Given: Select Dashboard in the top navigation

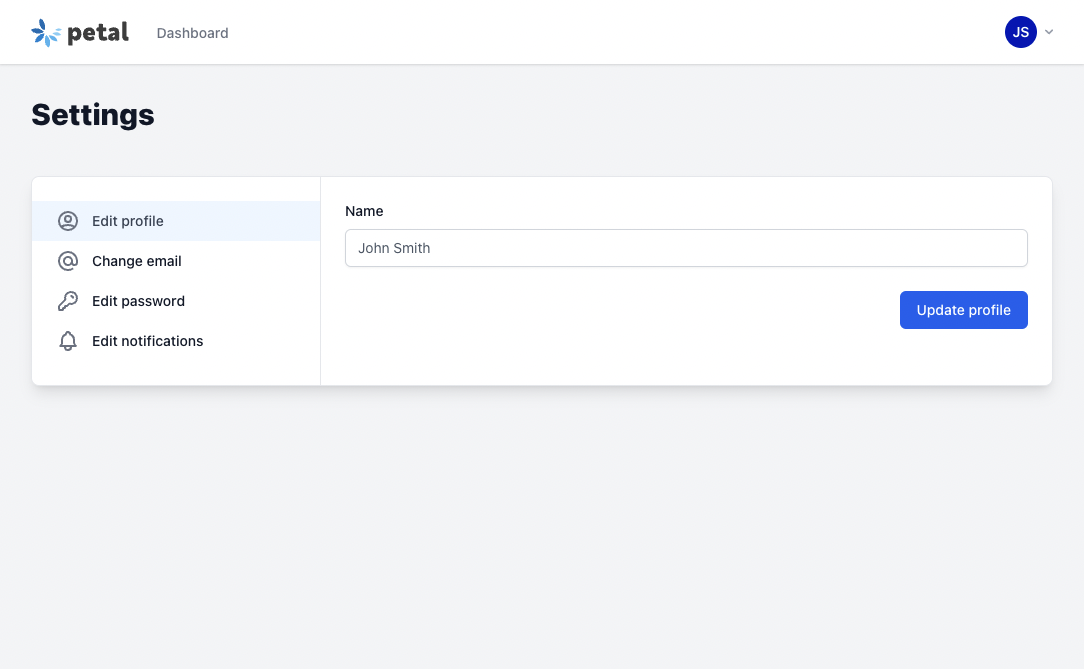Looking at the screenshot, I should coord(192,32).
